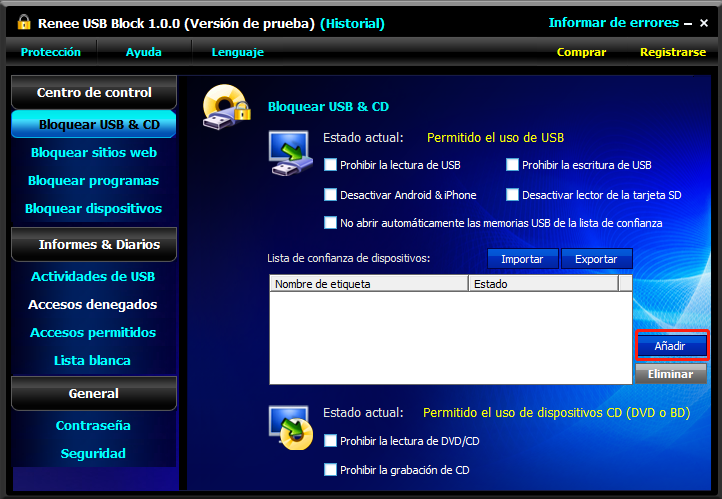Toggle Desactivar Android & iPhone
Screen dimensions: 722x499
point(331,195)
